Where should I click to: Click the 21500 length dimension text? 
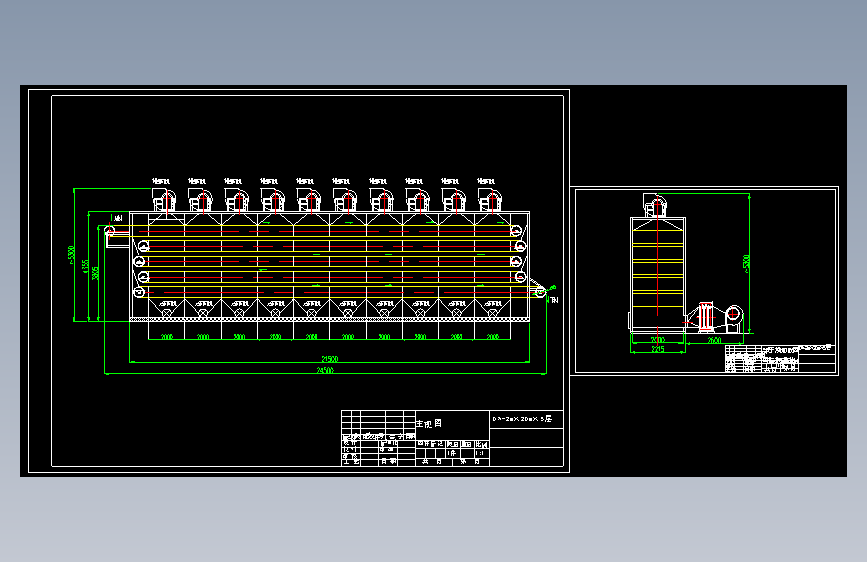pos(330,359)
